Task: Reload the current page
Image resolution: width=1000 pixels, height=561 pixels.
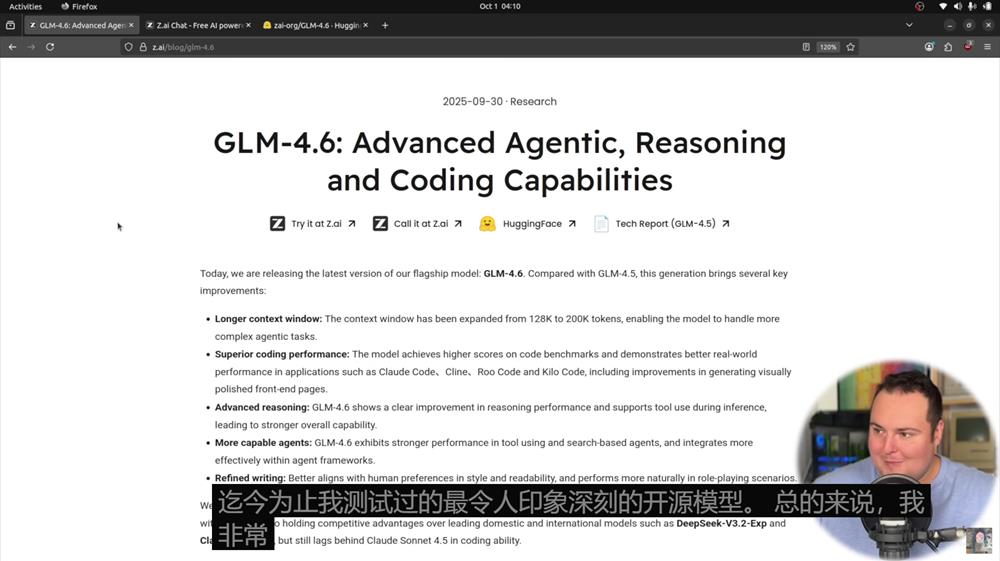Action: (50, 47)
